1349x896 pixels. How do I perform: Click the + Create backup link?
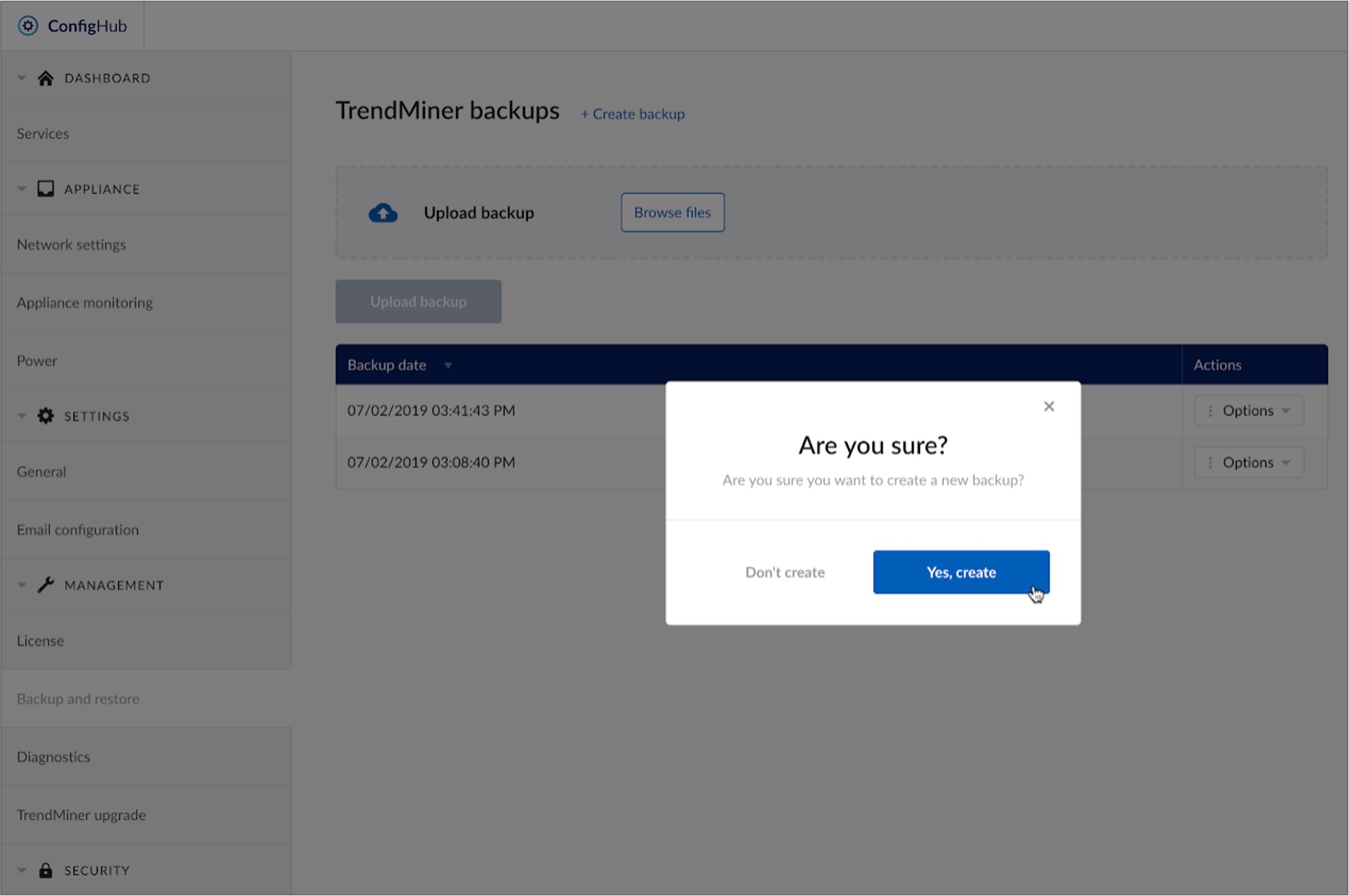pyautogui.click(x=633, y=114)
